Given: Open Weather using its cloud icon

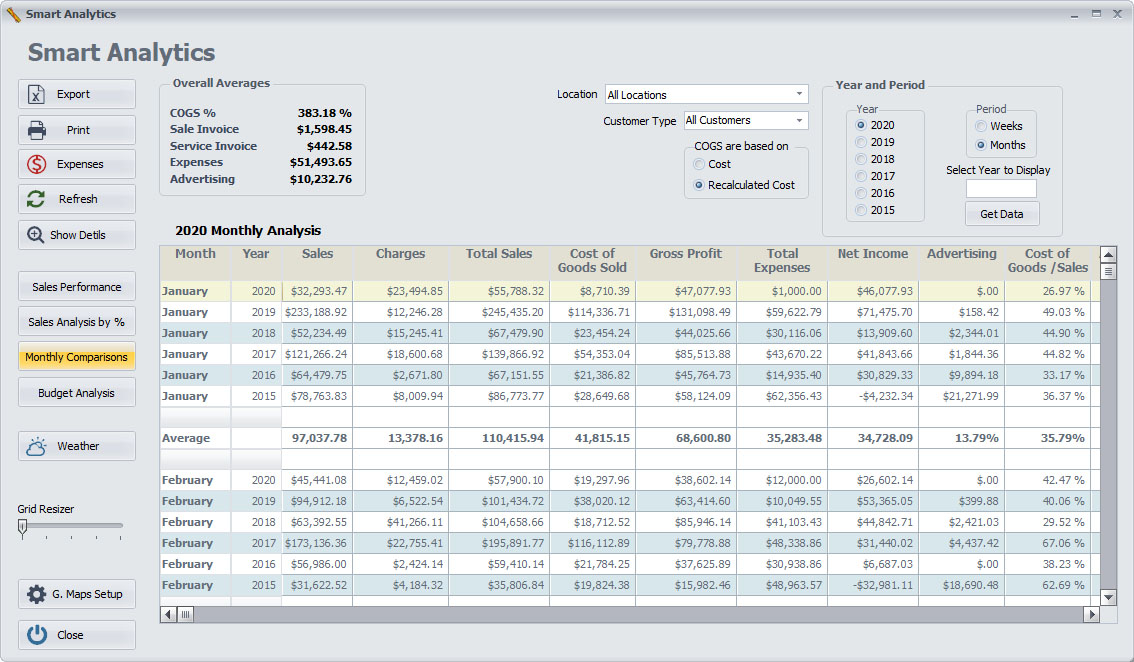Looking at the screenshot, I should coord(33,446).
